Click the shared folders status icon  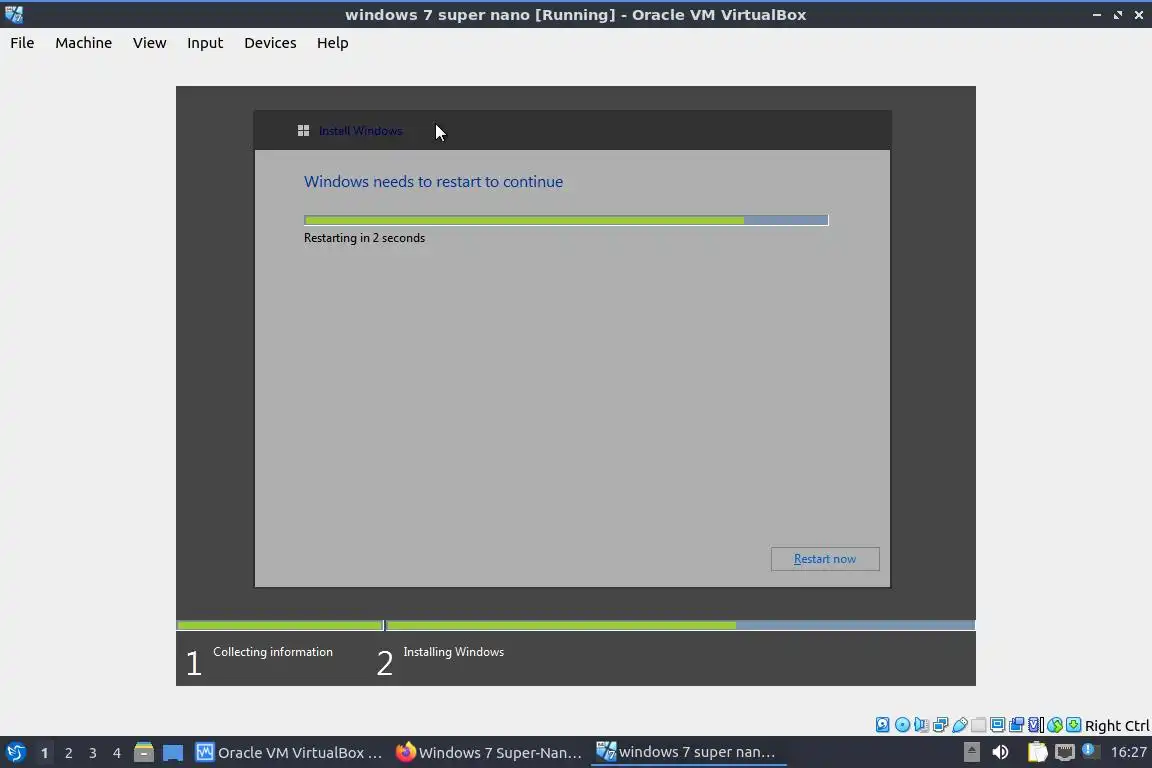979,725
